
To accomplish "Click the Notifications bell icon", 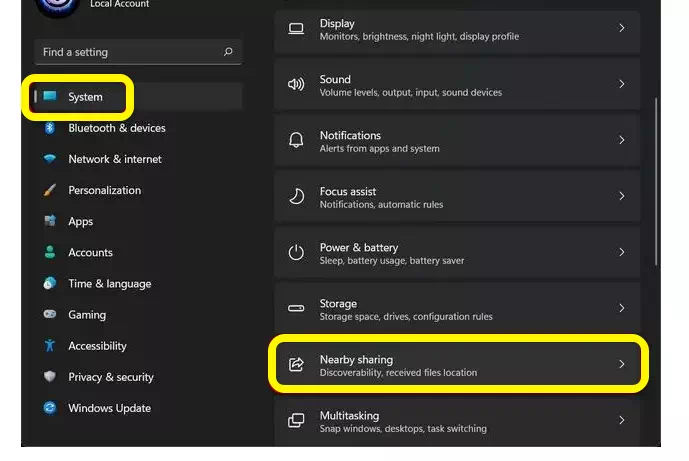I will [296, 140].
